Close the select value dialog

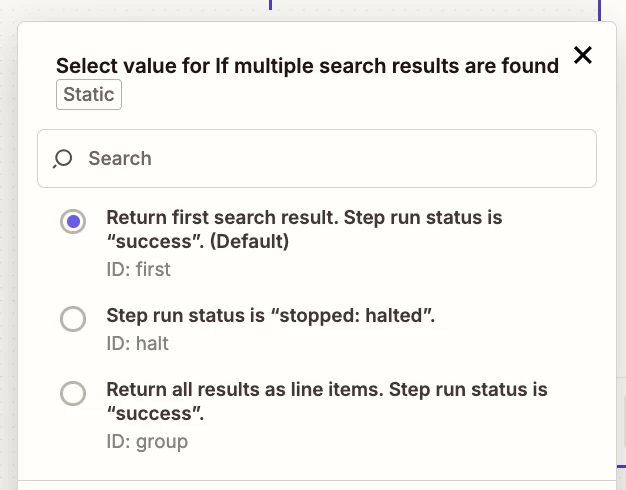583,55
